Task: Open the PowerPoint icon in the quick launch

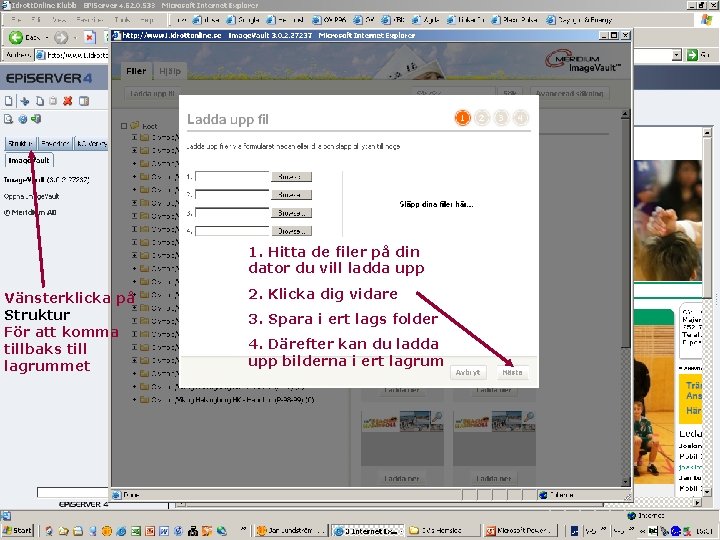Action: tap(150, 531)
